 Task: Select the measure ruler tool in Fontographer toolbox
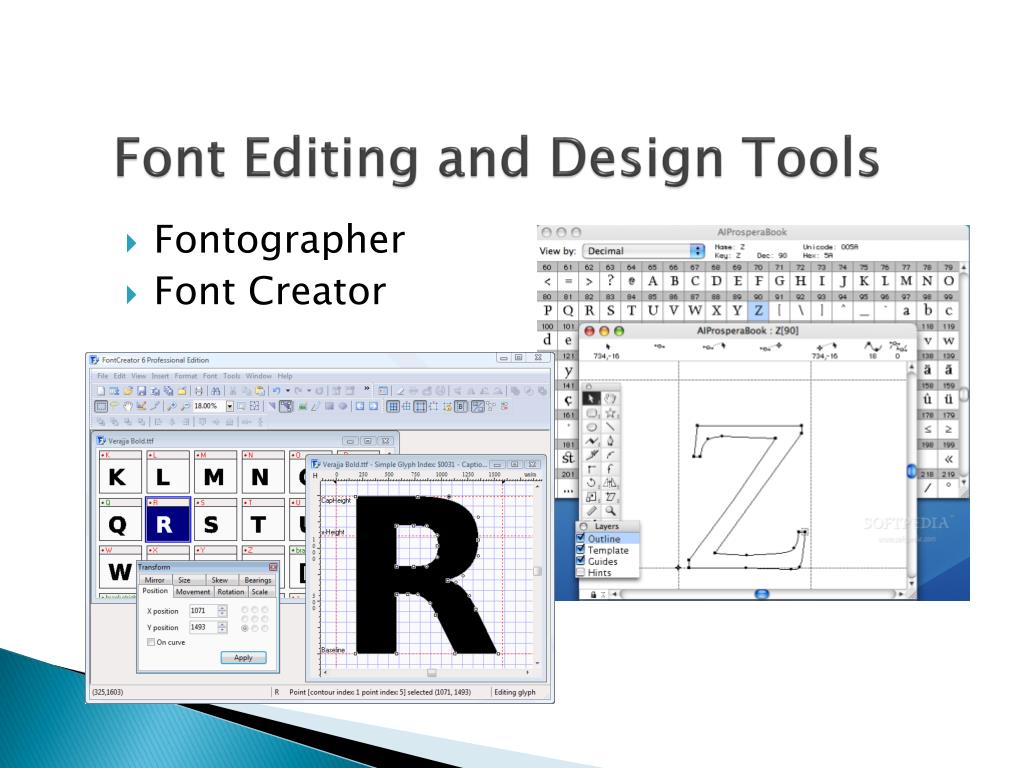[591, 511]
